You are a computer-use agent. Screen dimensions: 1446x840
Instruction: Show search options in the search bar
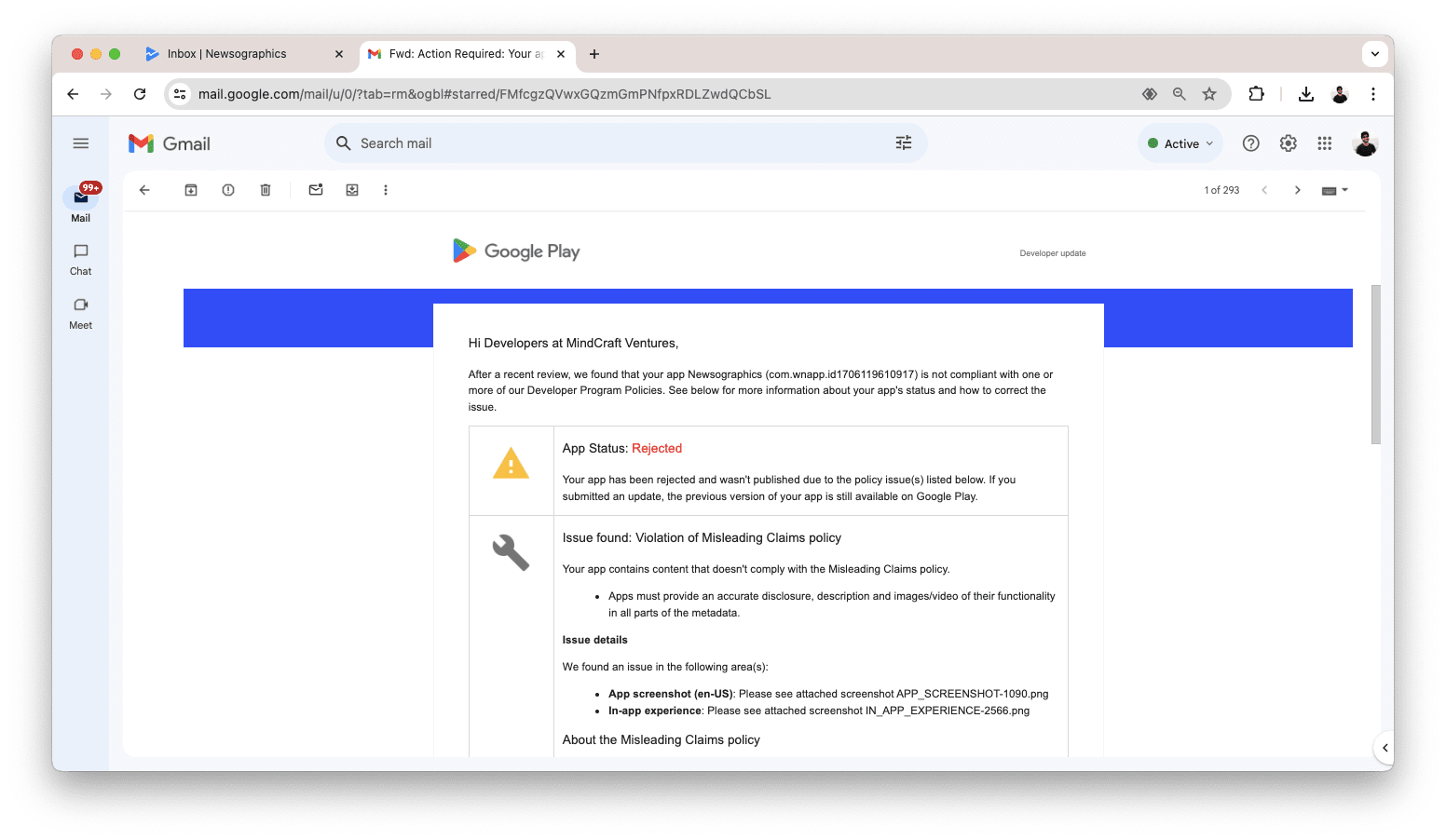click(903, 143)
